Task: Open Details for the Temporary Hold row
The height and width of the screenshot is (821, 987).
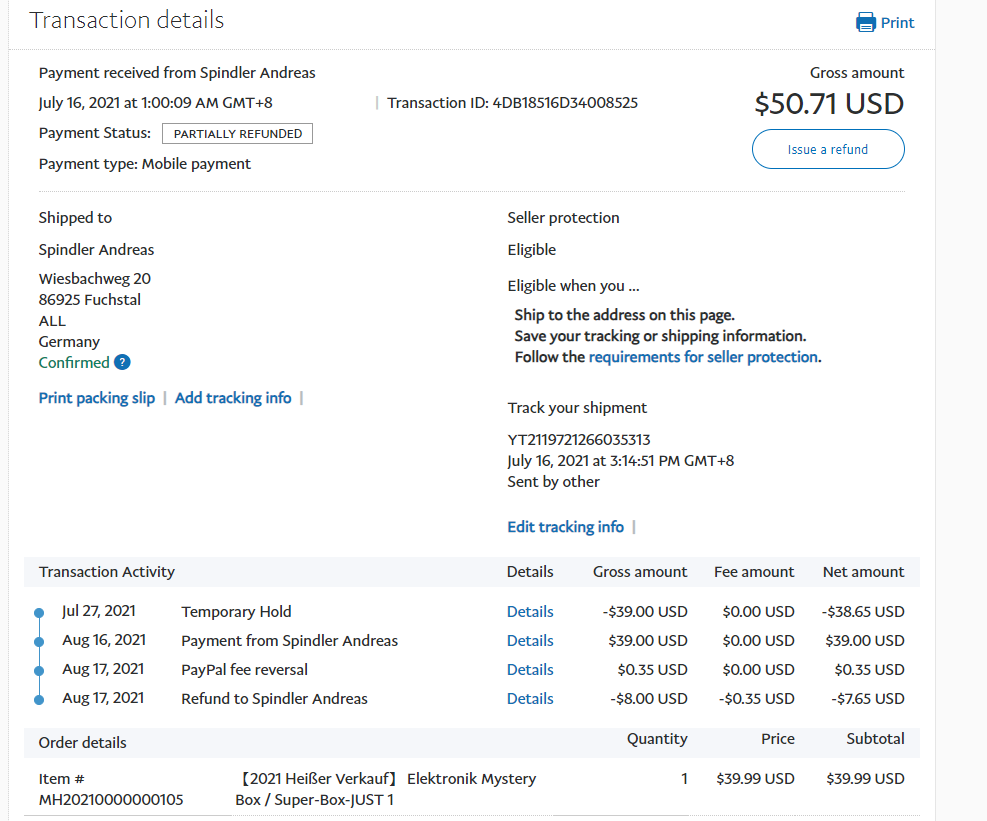Action: [x=530, y=612]
